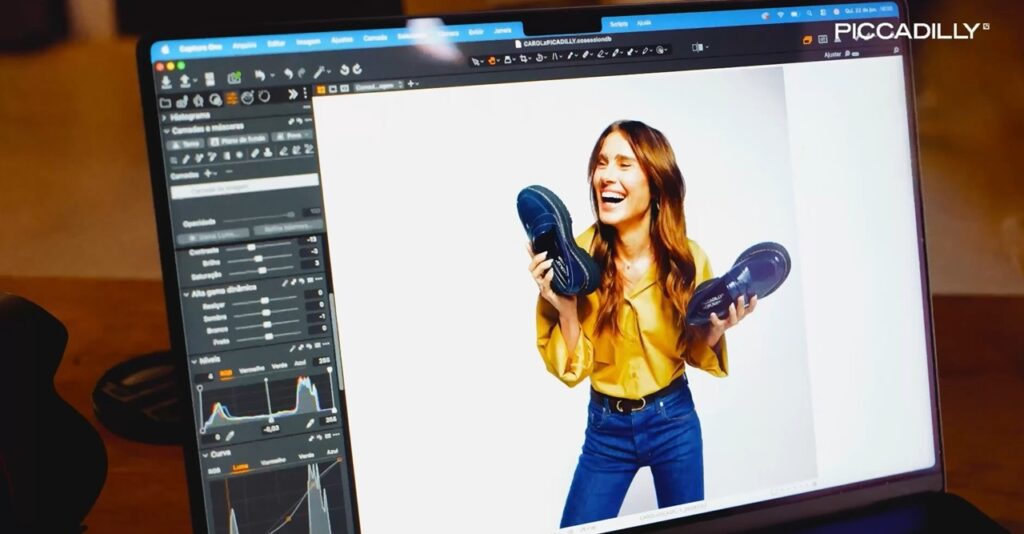The width and height of the screenshot is (1024, 534).
Task: Open the Imagem menu in the menu bar
Action: (x=308, y=42)
